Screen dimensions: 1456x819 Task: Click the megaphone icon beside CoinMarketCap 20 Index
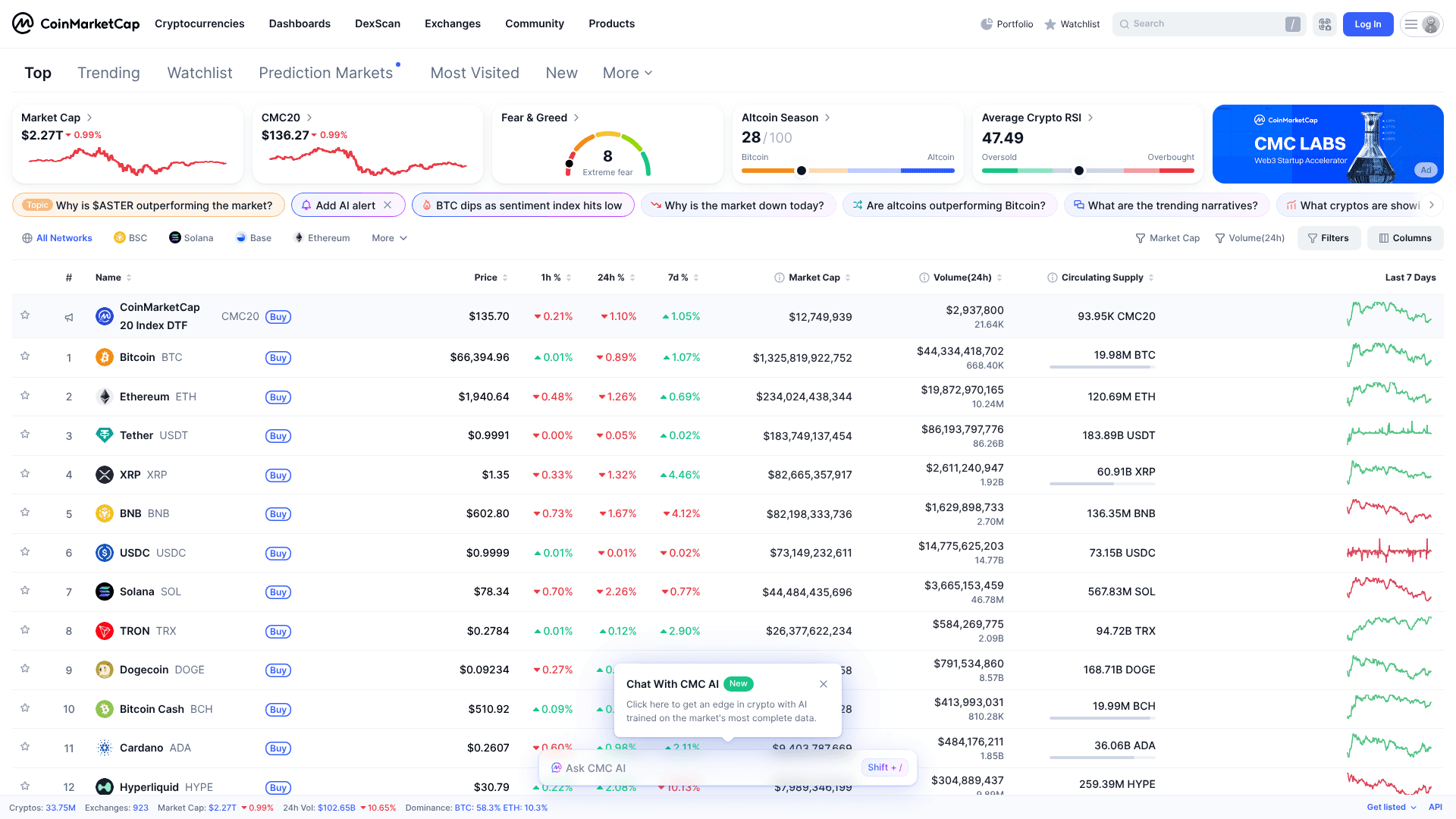coord(69,317)
